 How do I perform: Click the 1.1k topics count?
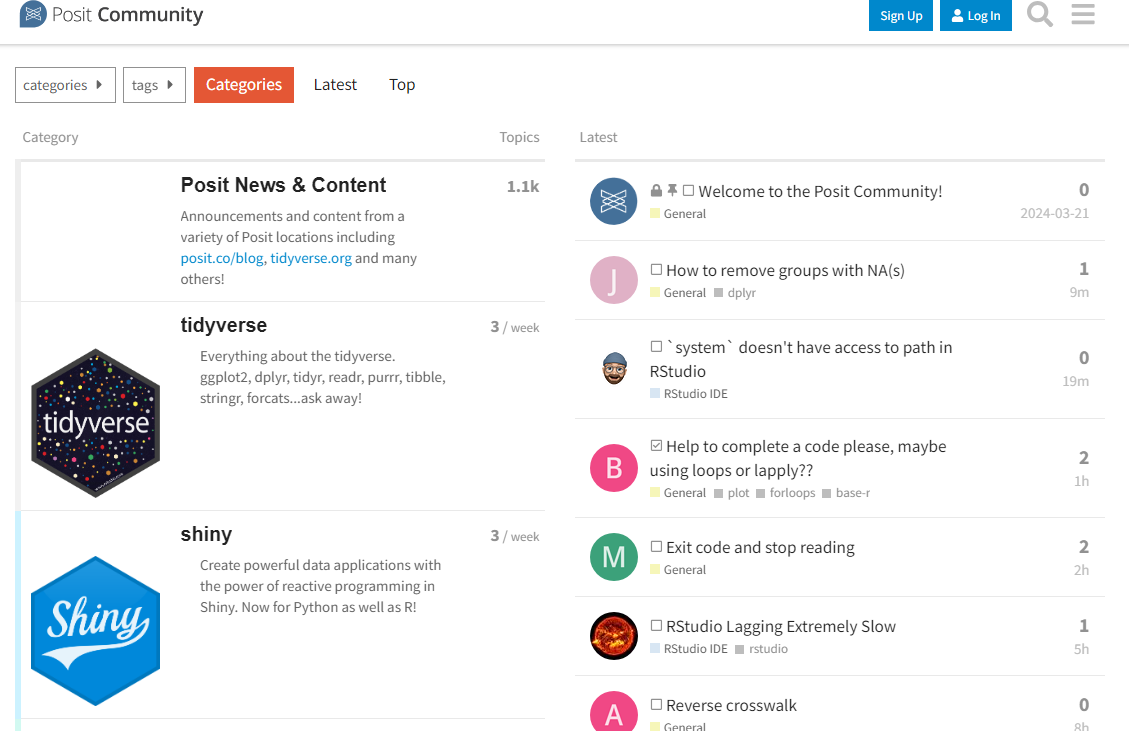pyautogui.click(x=523, y=187)
